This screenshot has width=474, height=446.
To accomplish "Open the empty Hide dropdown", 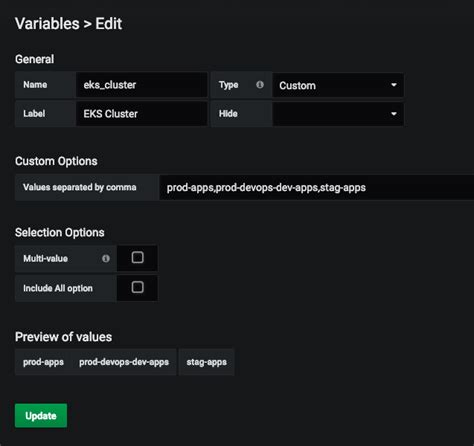I will [338, 114].
